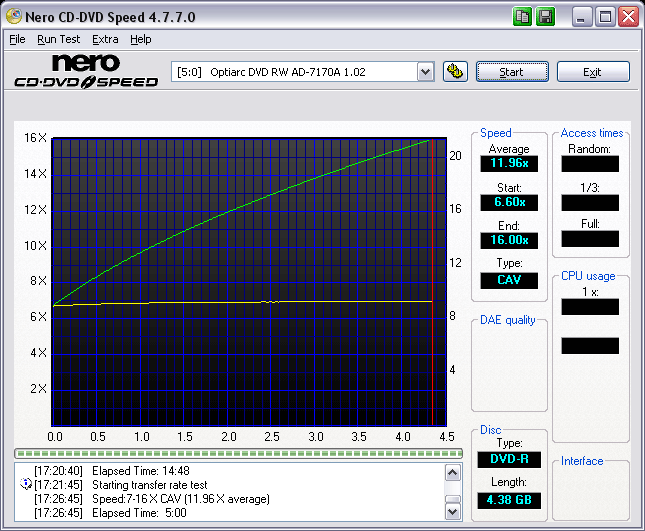Open the Extra menu
The height and width of the screenshot is (531, 645).
click(x=105, y=39)
